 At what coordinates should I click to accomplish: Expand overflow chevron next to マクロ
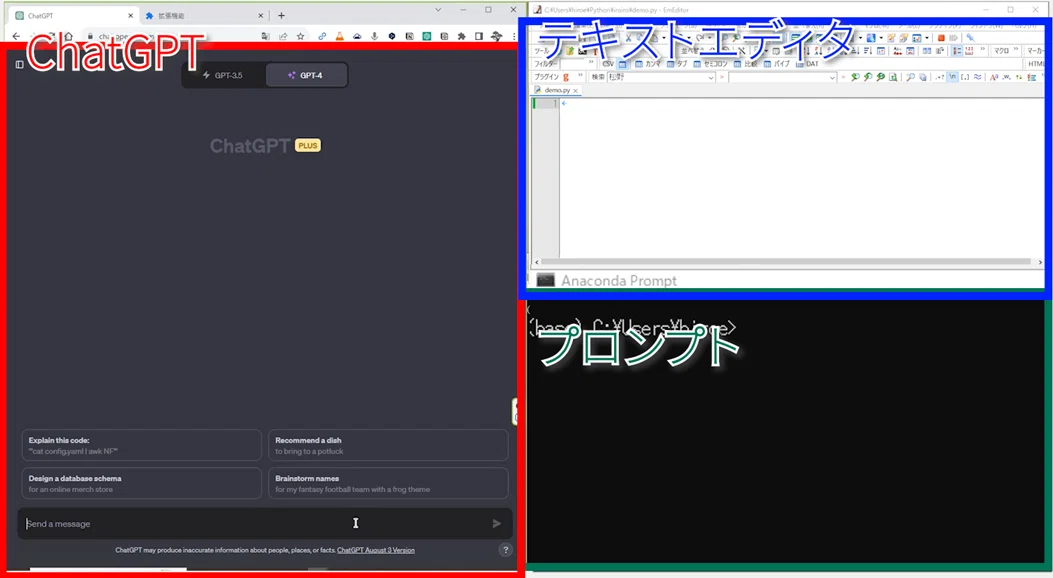point(1015,50)
